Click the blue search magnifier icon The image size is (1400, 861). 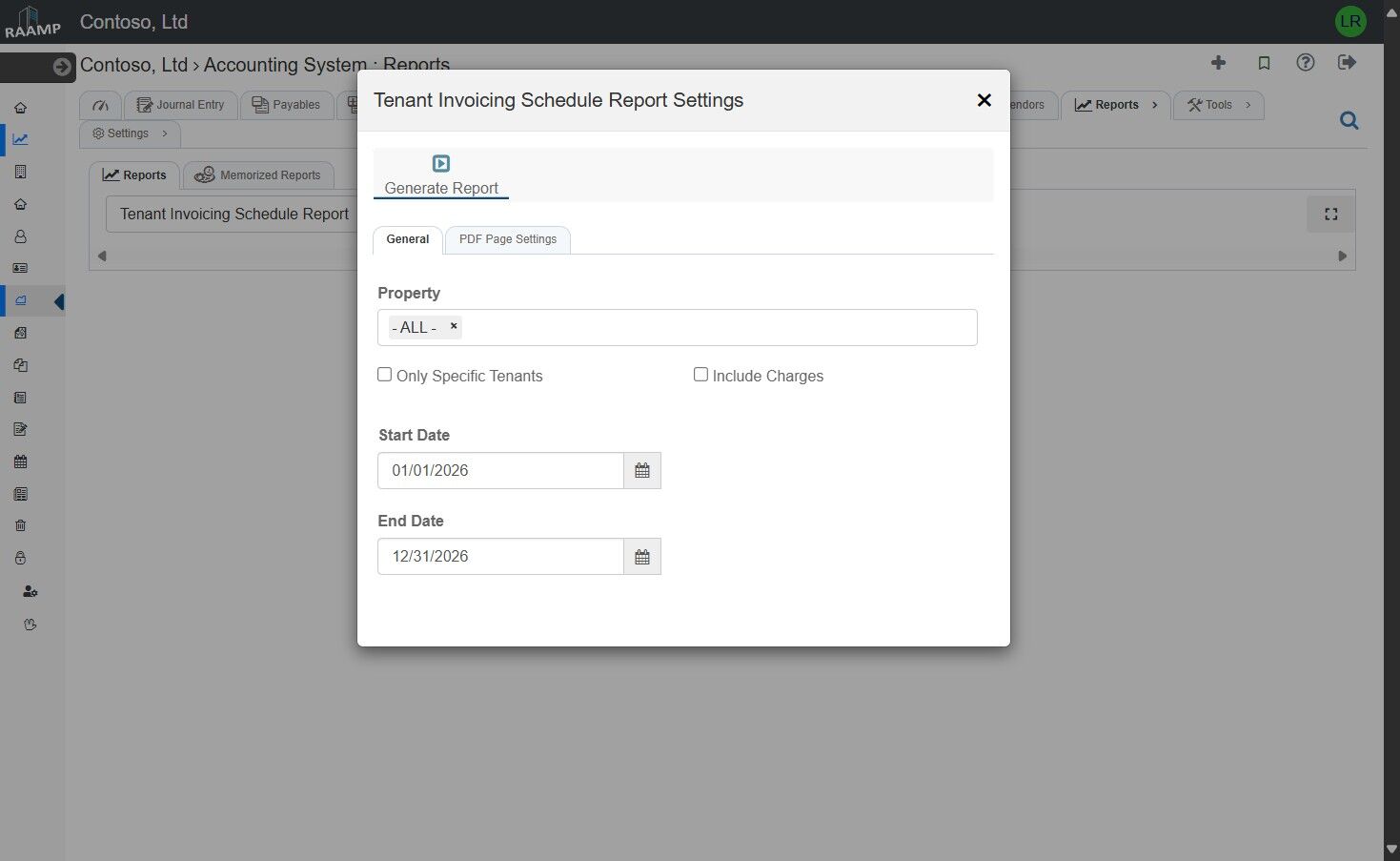pos(1349,121)
